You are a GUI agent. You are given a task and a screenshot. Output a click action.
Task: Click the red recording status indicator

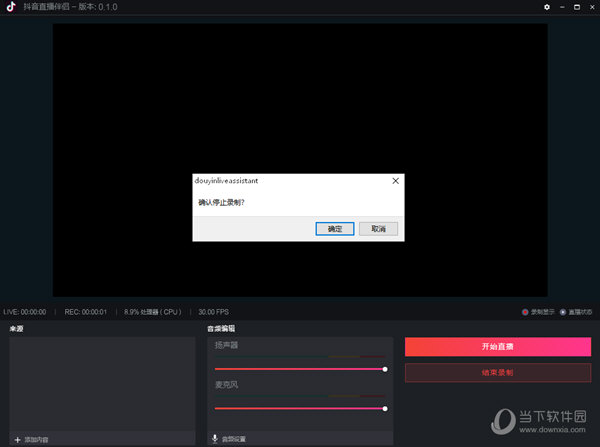(525, 312)
